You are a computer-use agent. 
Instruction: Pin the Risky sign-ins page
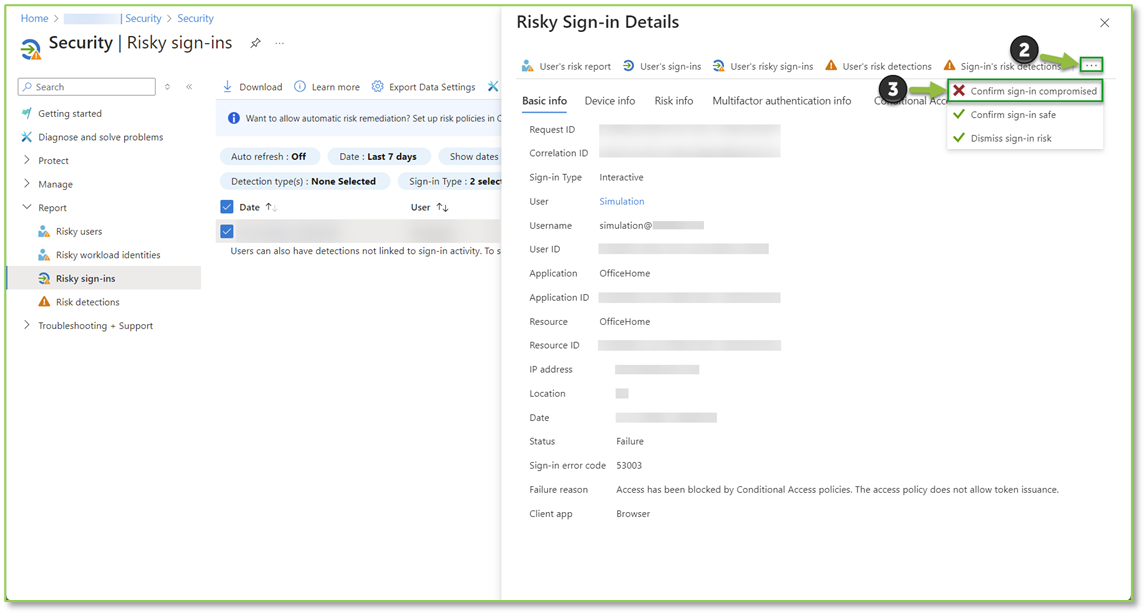pos(255,43)
